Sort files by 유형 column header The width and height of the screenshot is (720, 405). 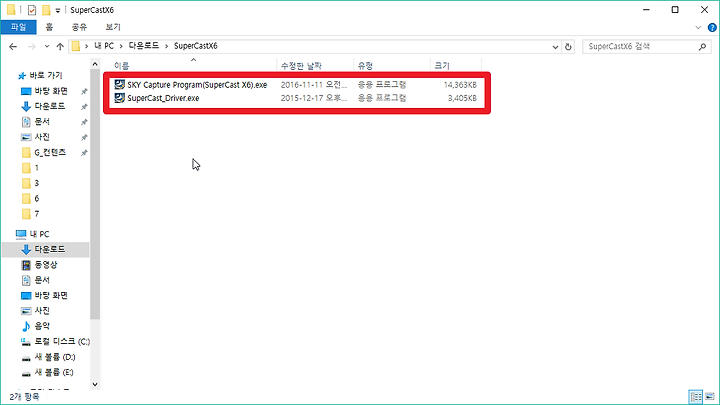click(x=366, y=66)
